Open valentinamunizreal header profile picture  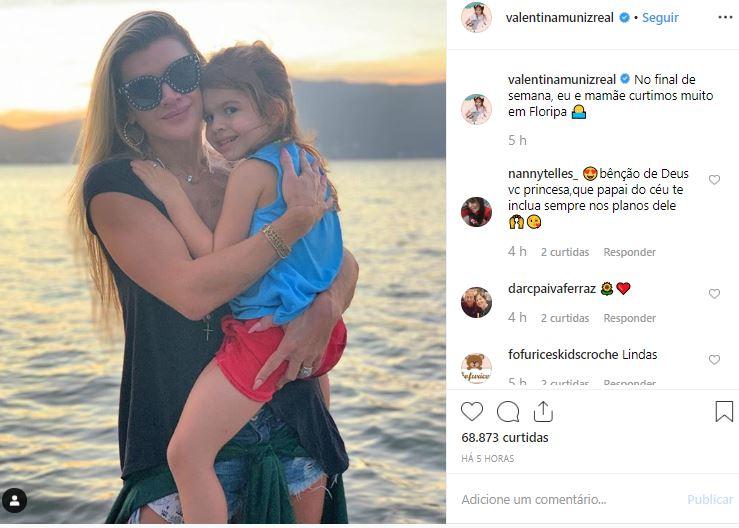(476, 18)
